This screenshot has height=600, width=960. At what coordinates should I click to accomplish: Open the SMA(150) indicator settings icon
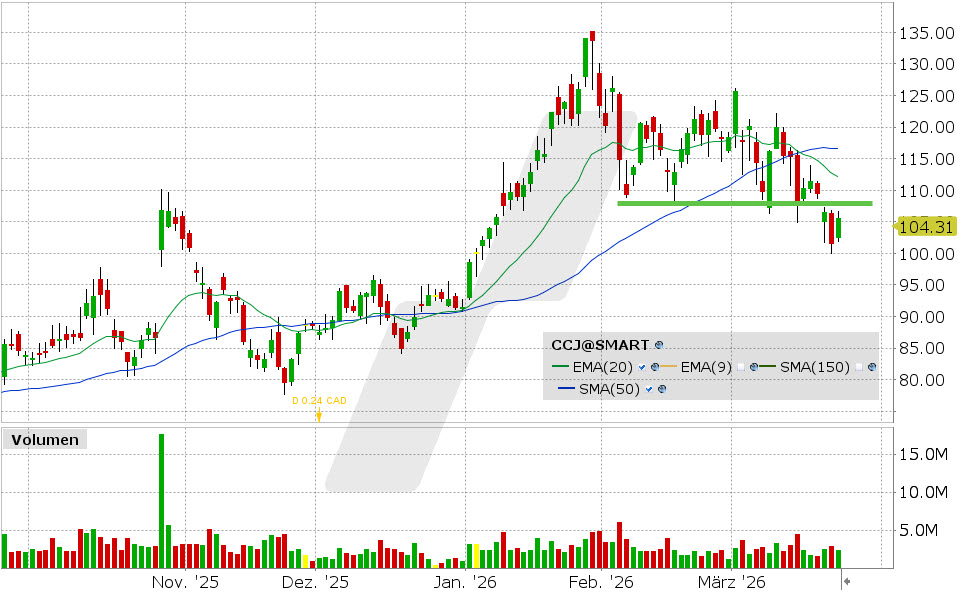[x=872, y=366]
